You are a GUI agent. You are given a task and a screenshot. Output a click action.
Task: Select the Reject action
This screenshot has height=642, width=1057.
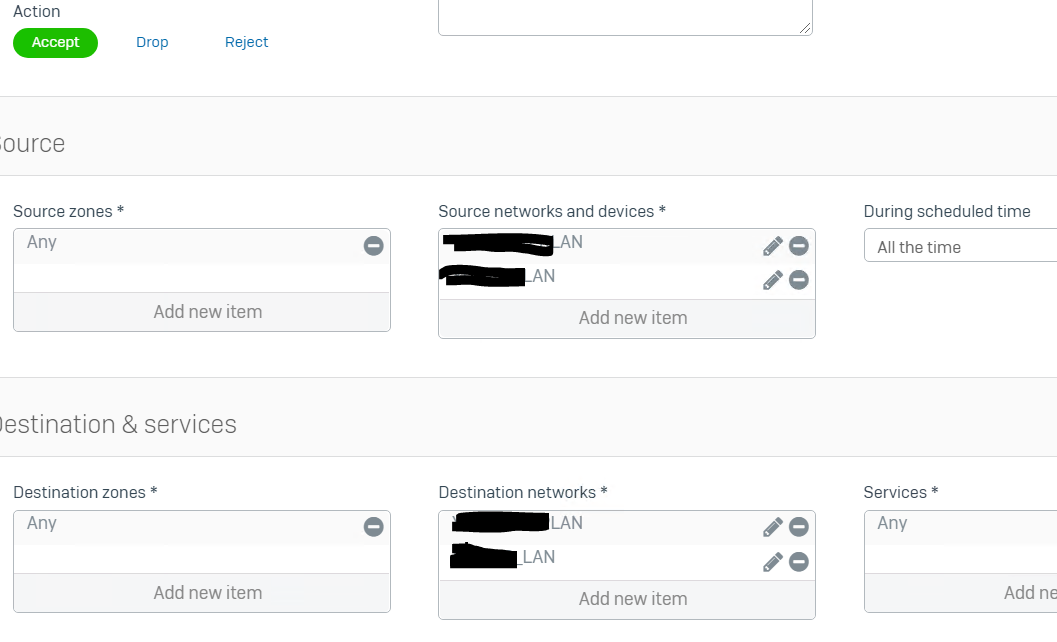pos(247,42)
